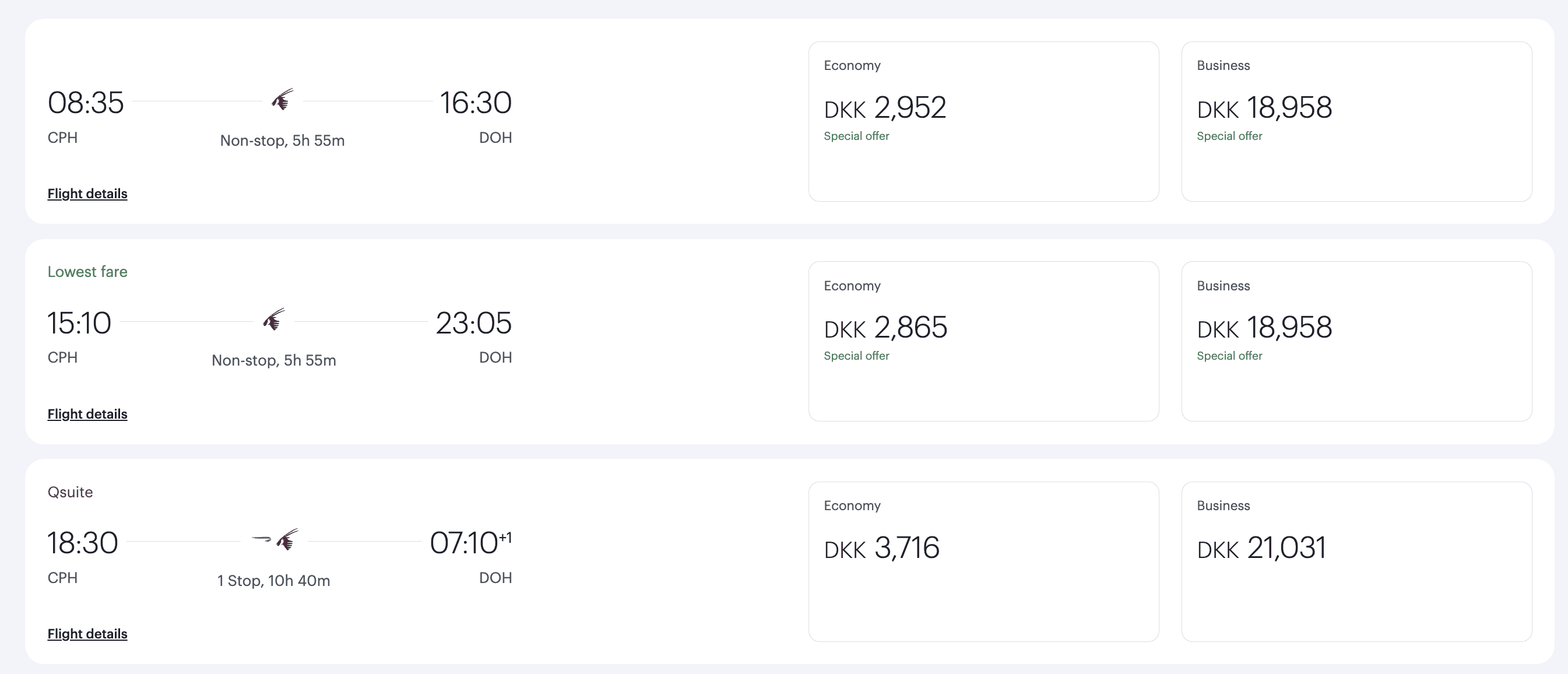The height and width of the screenshot is (674, 1568).
Task: Show Flight details for the Qsuite flight
Action: point(87,634)
